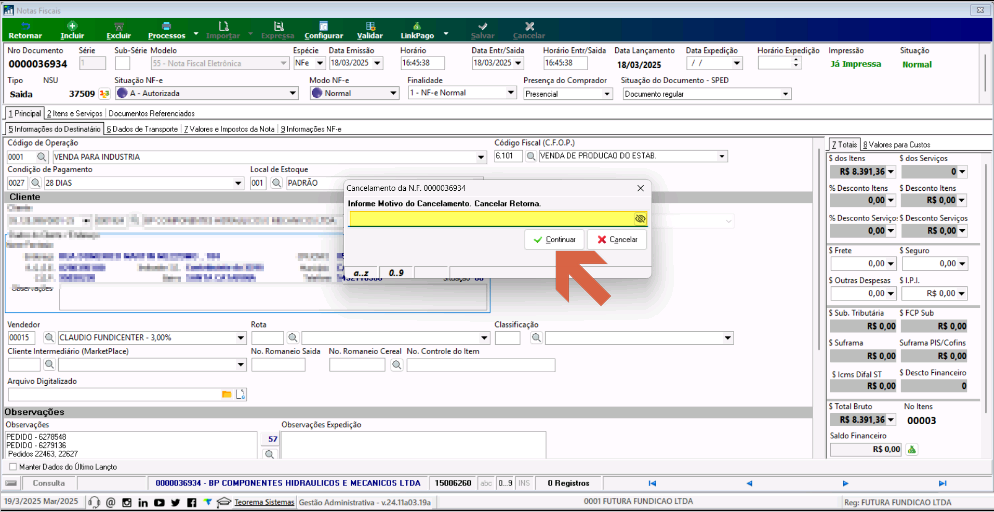Image resolution: width=994 pixels, height=512 pixels.
Task: Click Cliente Intermediário search magnifier
Action: pos(49,365)
